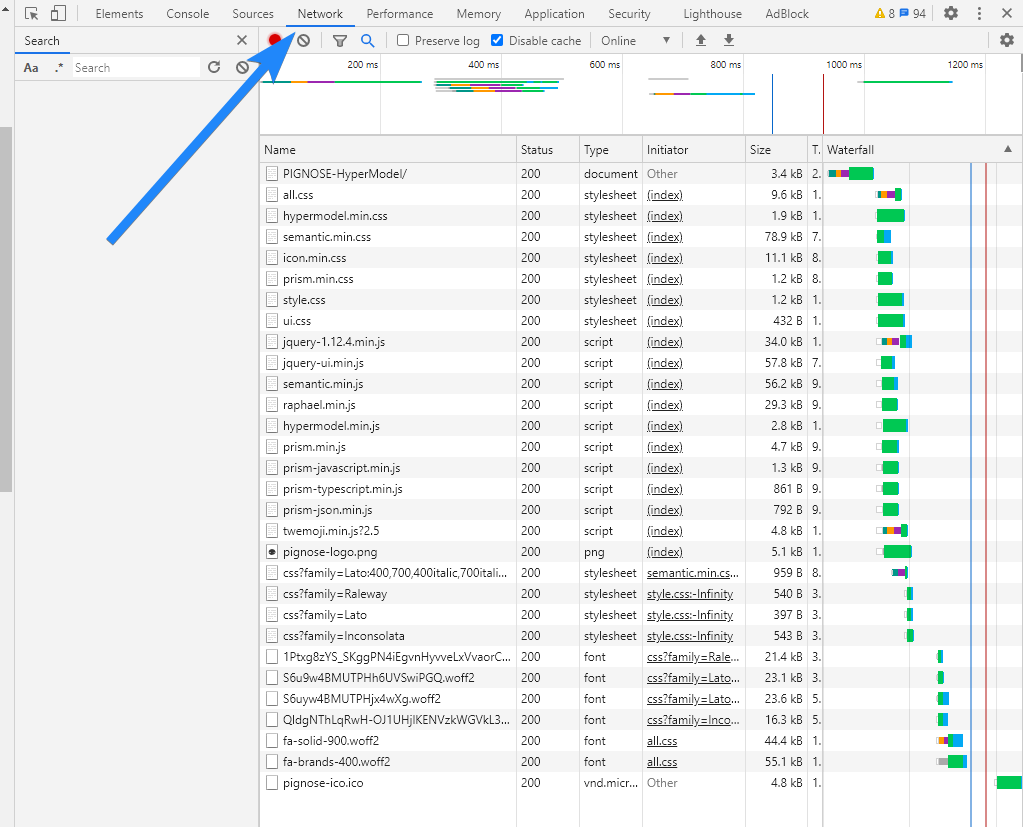The width and height of the screenshot is (1023, 827).
Task: Toggle Waterfall column sort arrow
Action: 1008,149
